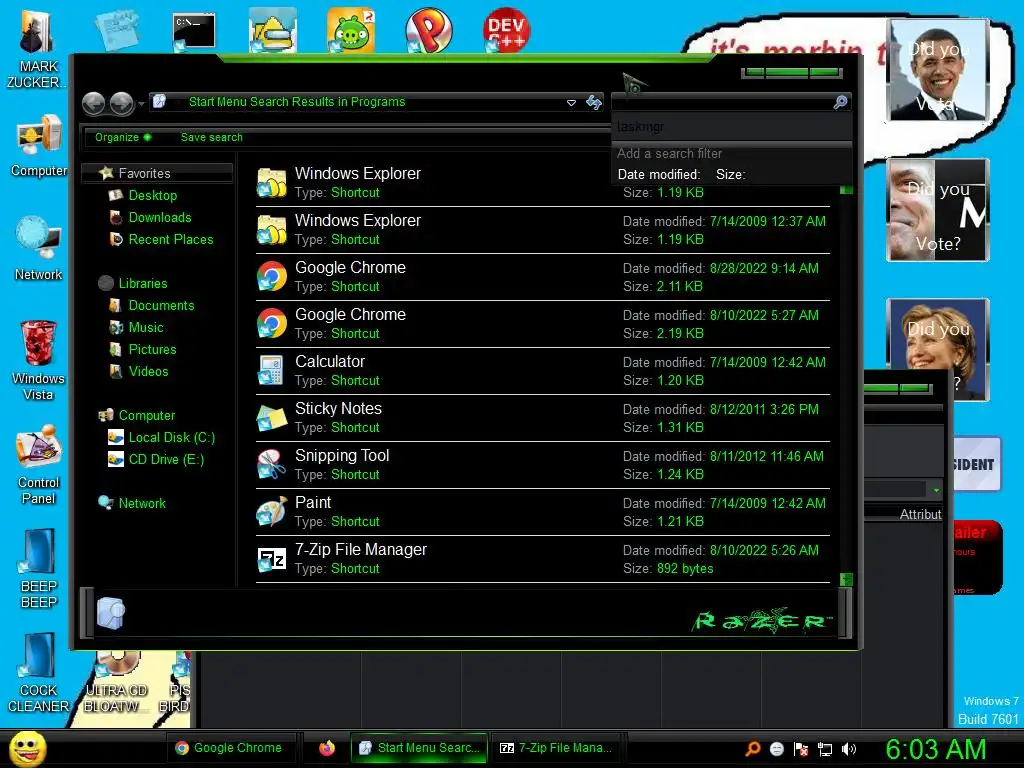The width and height of the screenshot is (1024, 768).
Task: Click the Back navigation arrow in Explorer
Action: pyautogui.click(x=94, y=103)
